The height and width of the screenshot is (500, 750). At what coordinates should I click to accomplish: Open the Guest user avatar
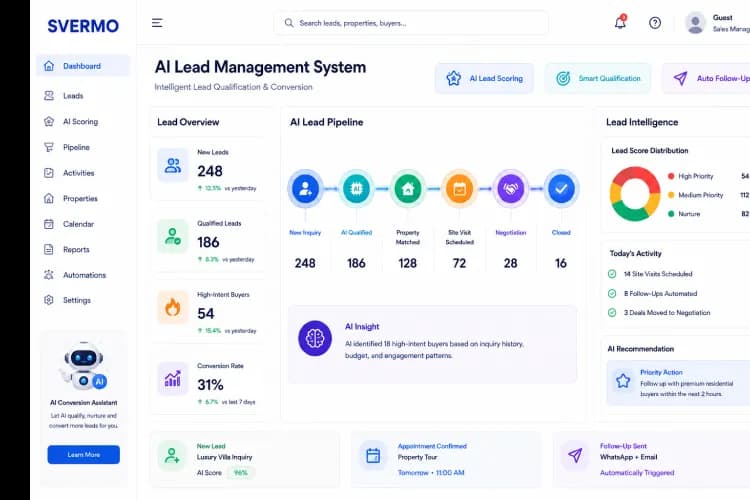[x=695, y=23]
